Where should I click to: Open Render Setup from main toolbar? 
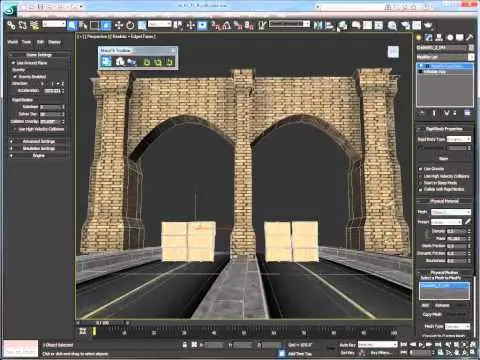(x=405, y=25)
